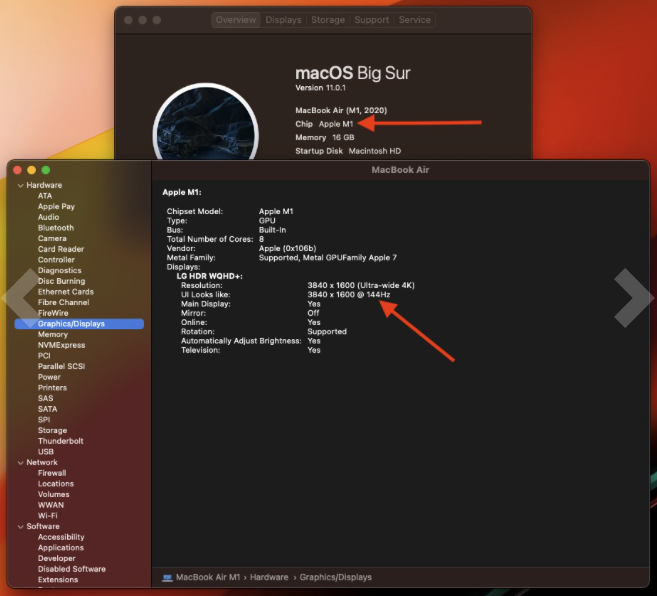The image size is (657, 596).
Task: Open Bluetooth hardware info
Action: [56, 228]
